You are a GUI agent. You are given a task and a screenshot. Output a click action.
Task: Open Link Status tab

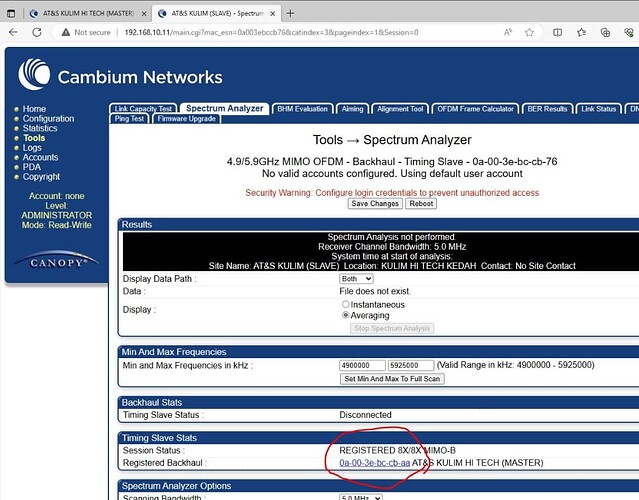pos(598,109)
